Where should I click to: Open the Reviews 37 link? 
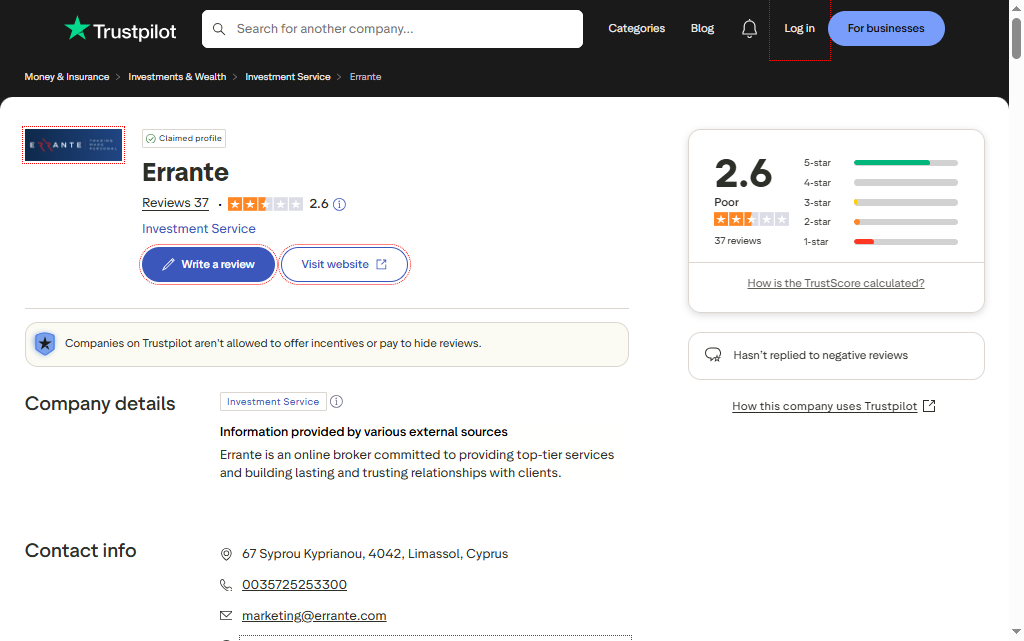tap(175, 203)
